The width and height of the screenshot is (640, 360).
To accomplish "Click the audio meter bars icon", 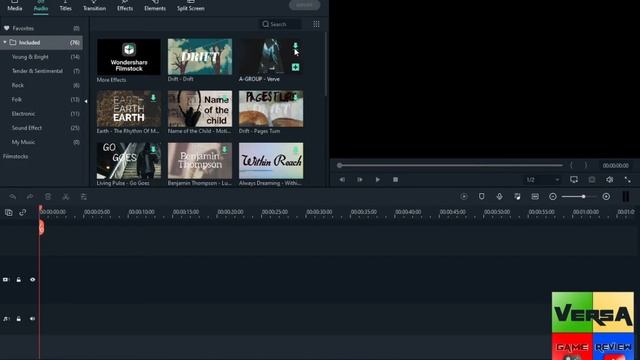I will coord(626,197).
